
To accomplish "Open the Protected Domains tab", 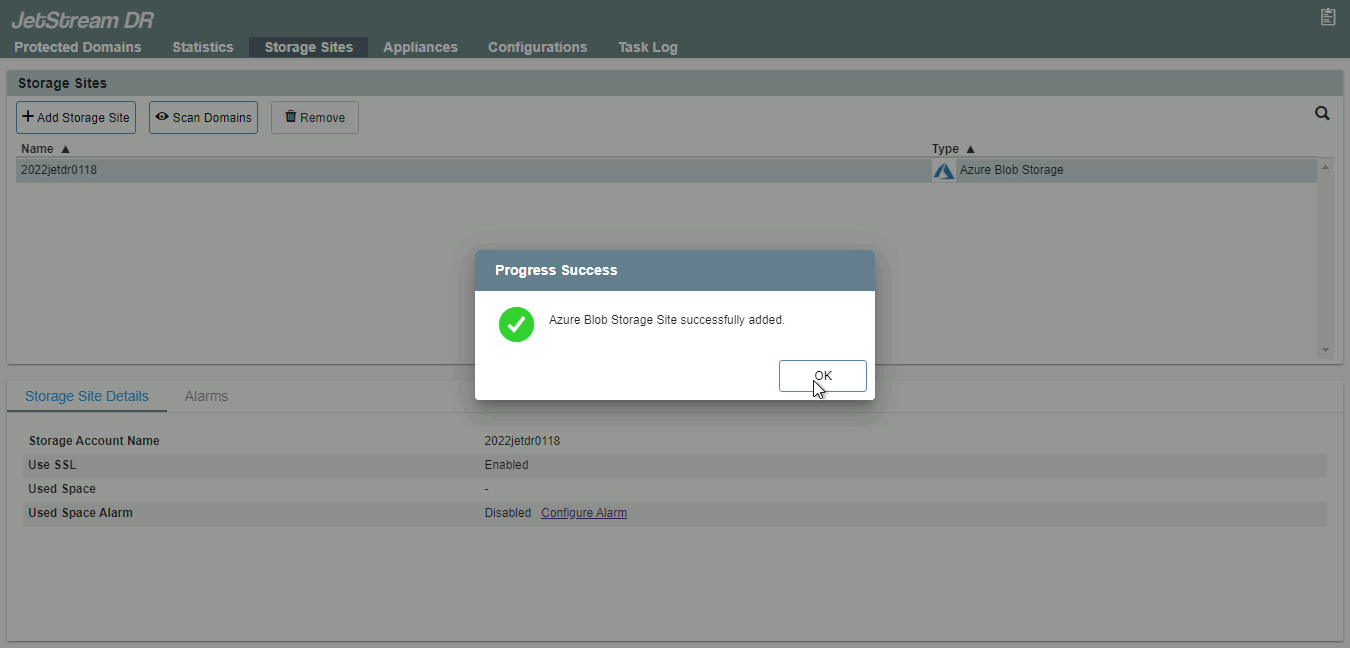I will 77,47.
